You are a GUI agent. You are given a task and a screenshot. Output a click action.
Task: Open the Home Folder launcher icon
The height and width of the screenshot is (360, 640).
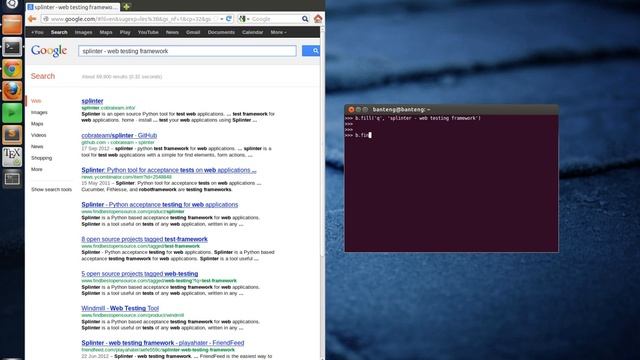pyautogui.click(x=12, y=25)
